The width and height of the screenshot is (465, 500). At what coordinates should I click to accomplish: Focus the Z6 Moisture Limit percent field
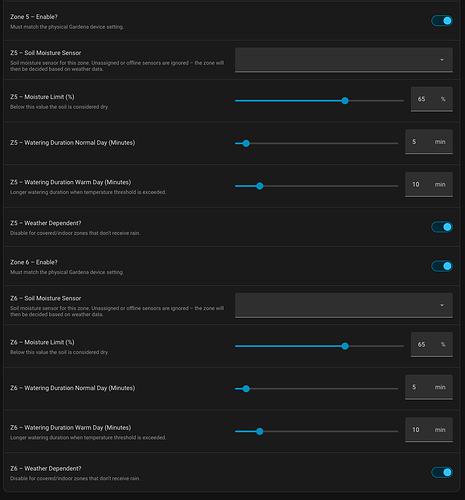coord(432,345)
